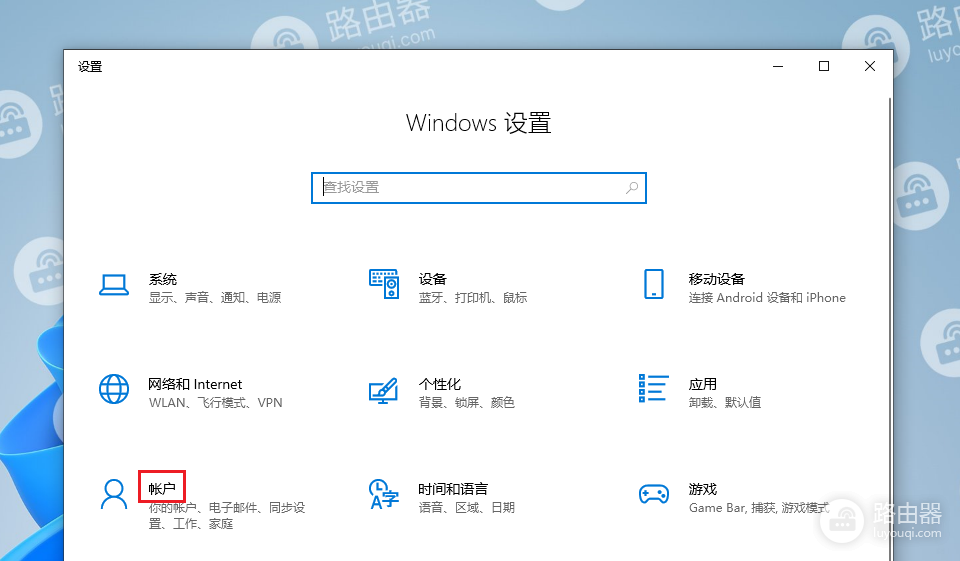Open the 时间和语言 settings title
The image size is (960, 561).
[x=453, y=489]
